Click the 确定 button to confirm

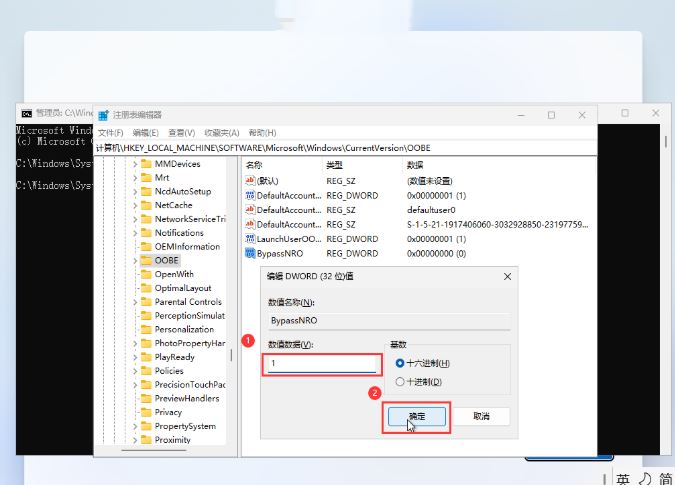(417, 416)
